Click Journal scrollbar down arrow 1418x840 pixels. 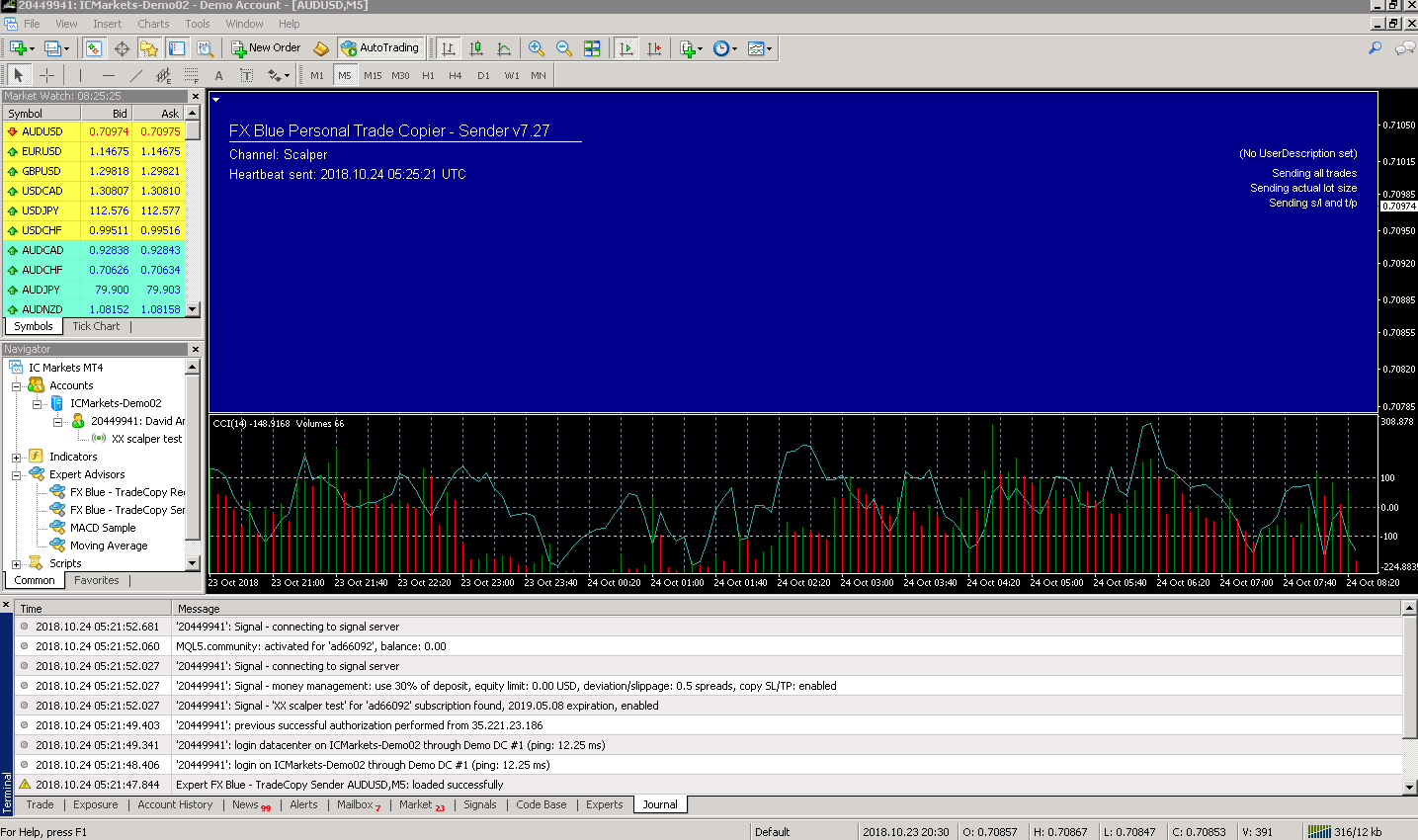pyautogui.click(x=1410, y=788)
